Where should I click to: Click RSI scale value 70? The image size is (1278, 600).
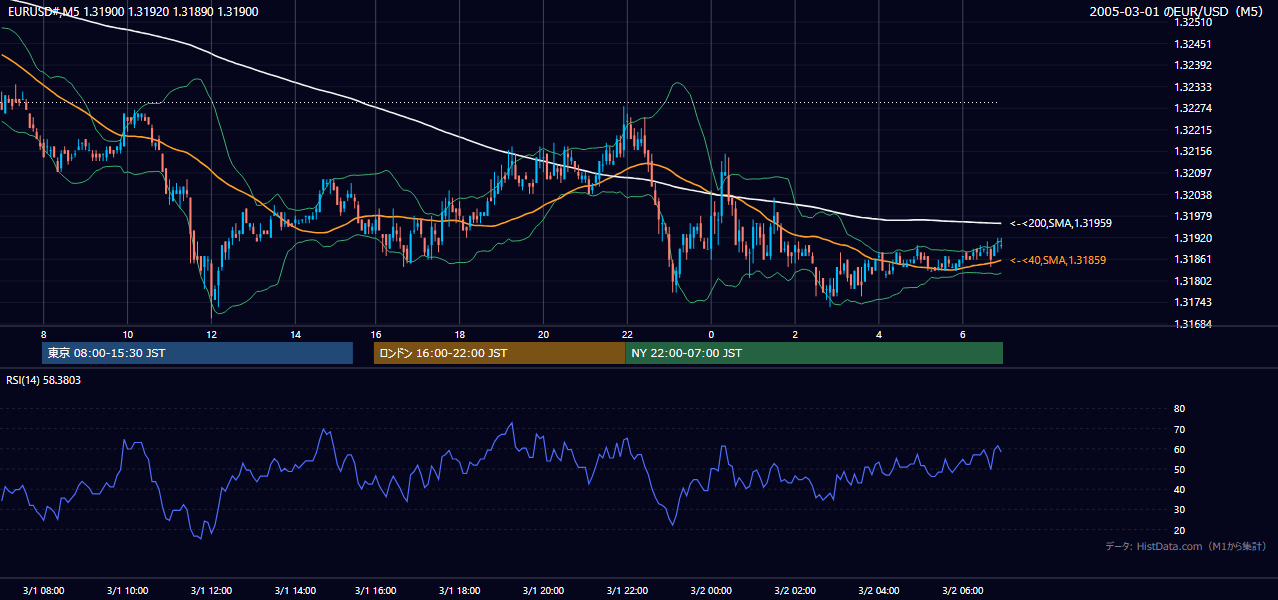point(1179,429)
